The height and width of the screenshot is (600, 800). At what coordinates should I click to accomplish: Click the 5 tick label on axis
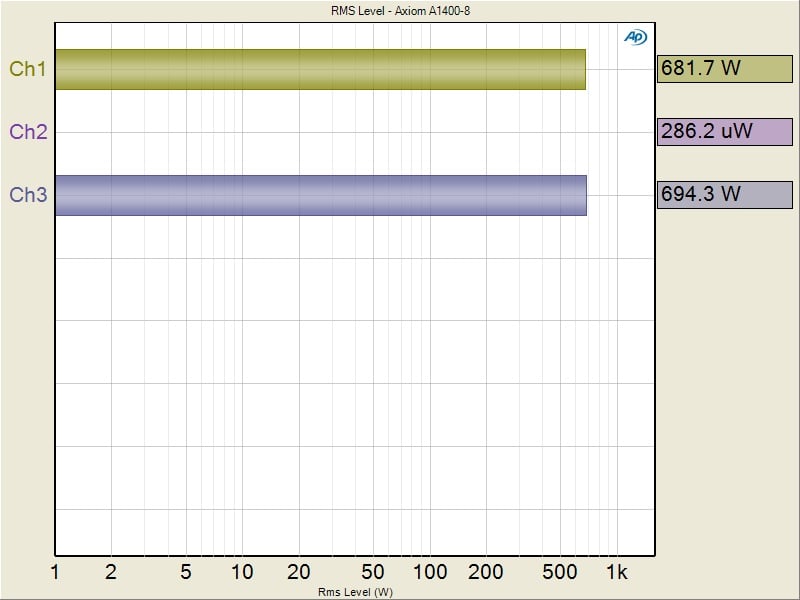click(x=186, y=573)
